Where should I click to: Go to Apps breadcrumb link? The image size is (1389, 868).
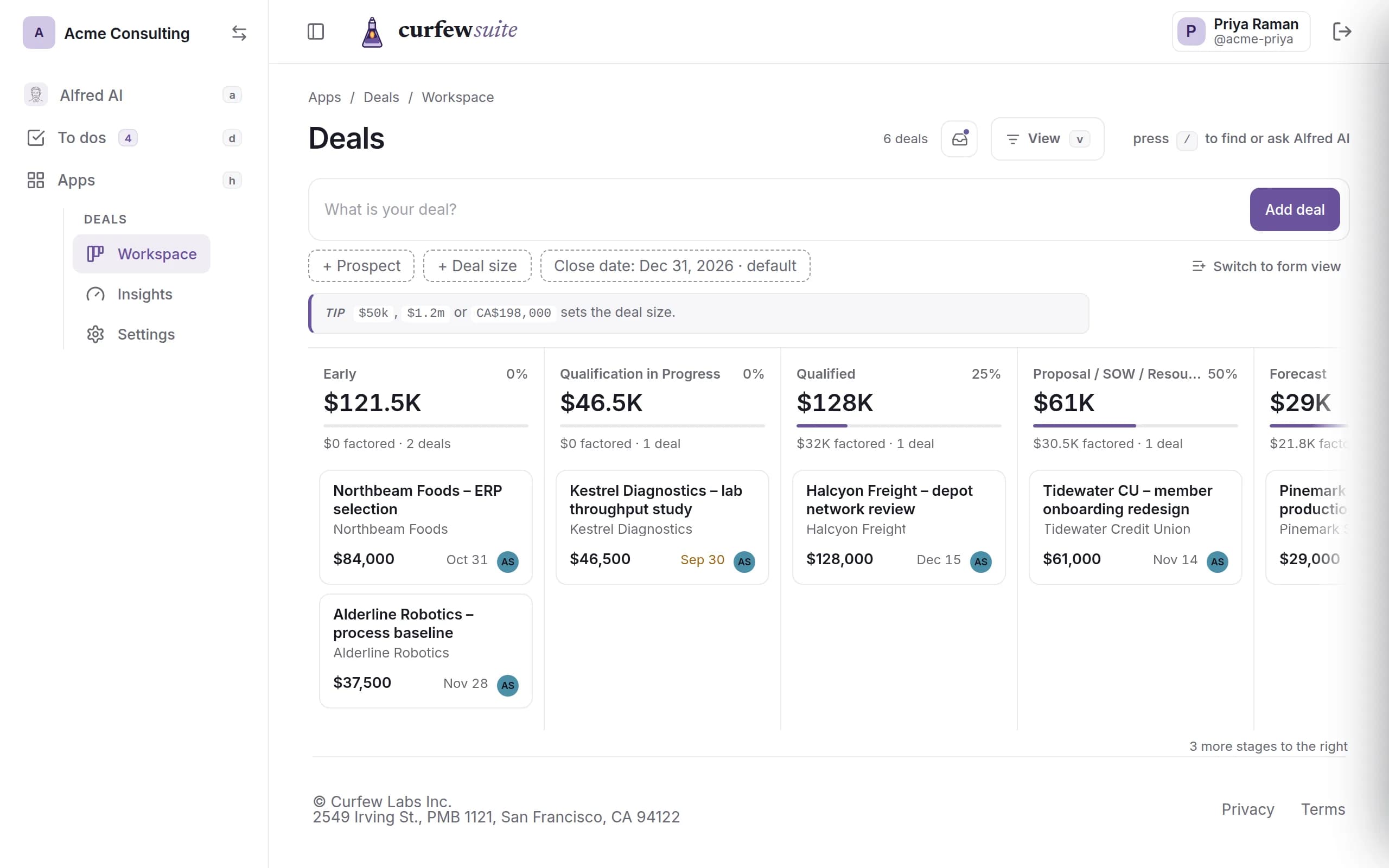tap(324, 97)
